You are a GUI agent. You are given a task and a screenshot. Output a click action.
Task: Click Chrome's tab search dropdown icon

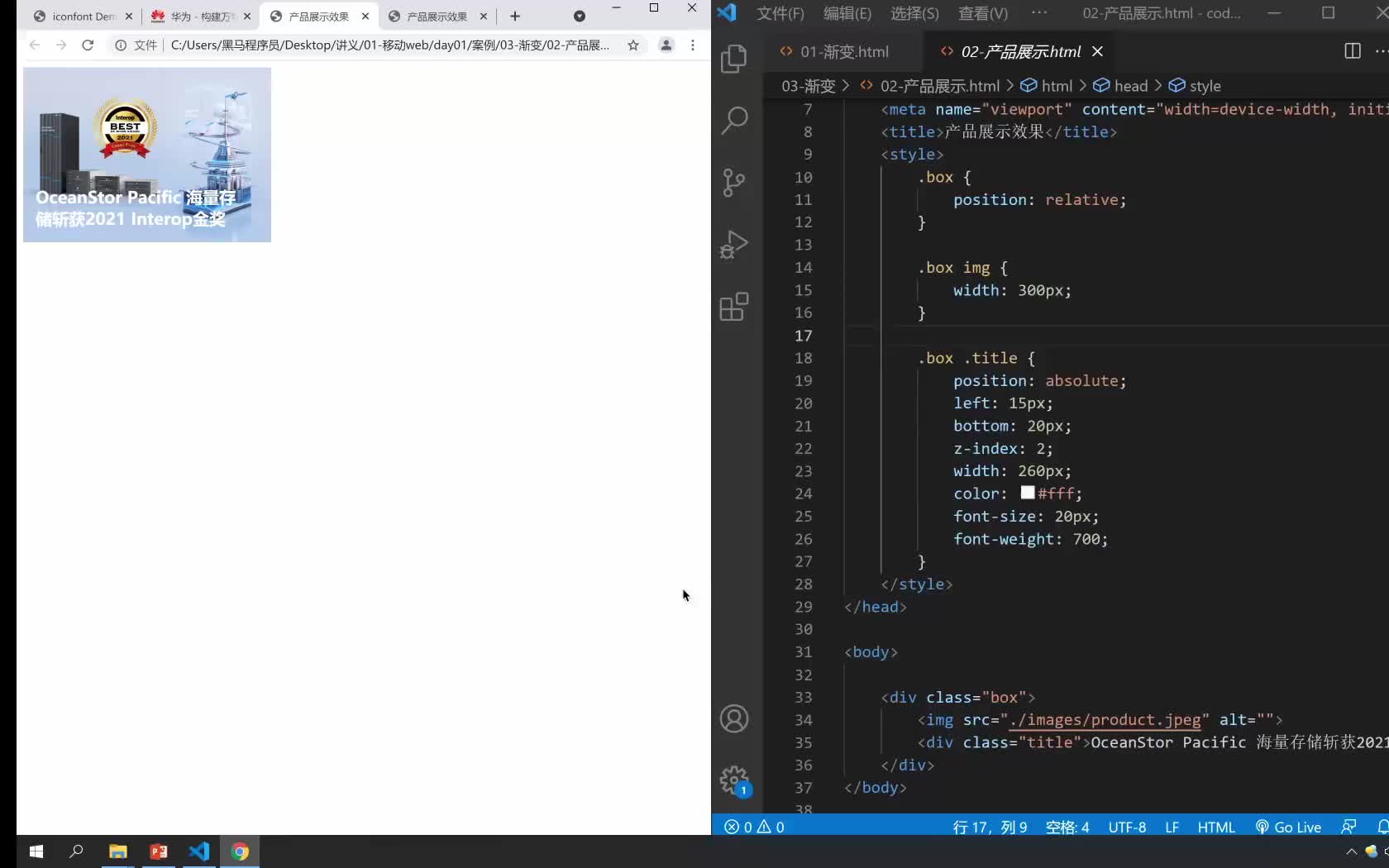pyautogui.click(x=580, y=16)
